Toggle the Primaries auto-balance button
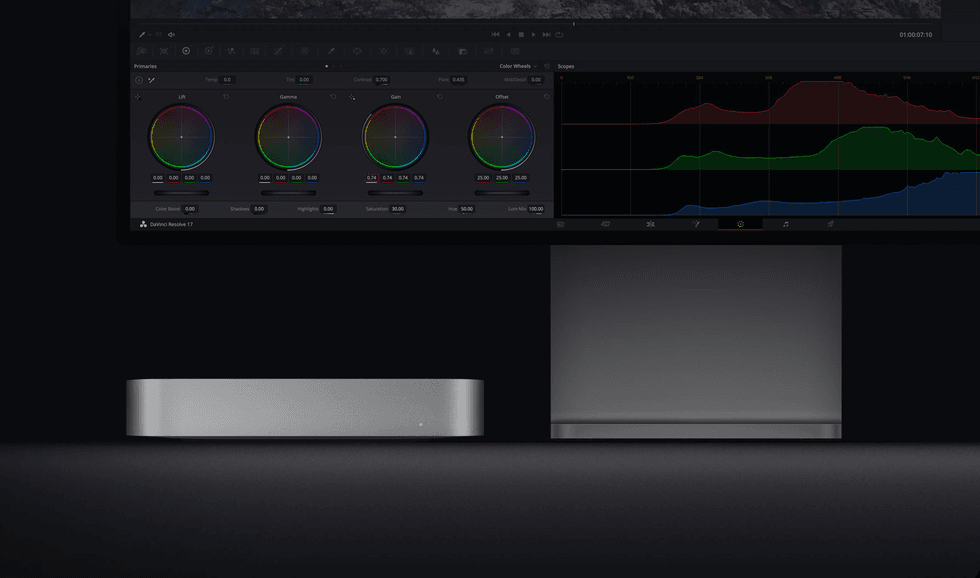The width and height of the screenshot is (980, 578). tap(138, 80)
